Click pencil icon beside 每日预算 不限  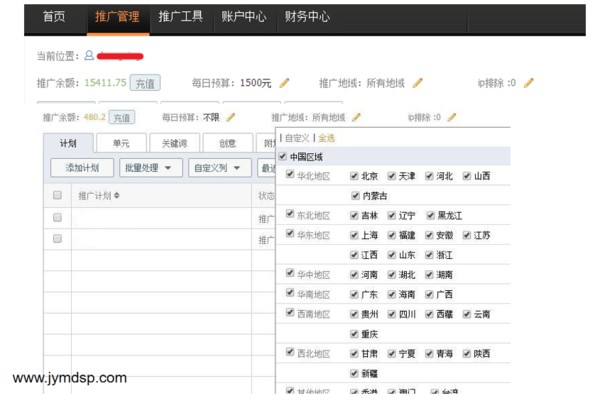coord(231,118)
